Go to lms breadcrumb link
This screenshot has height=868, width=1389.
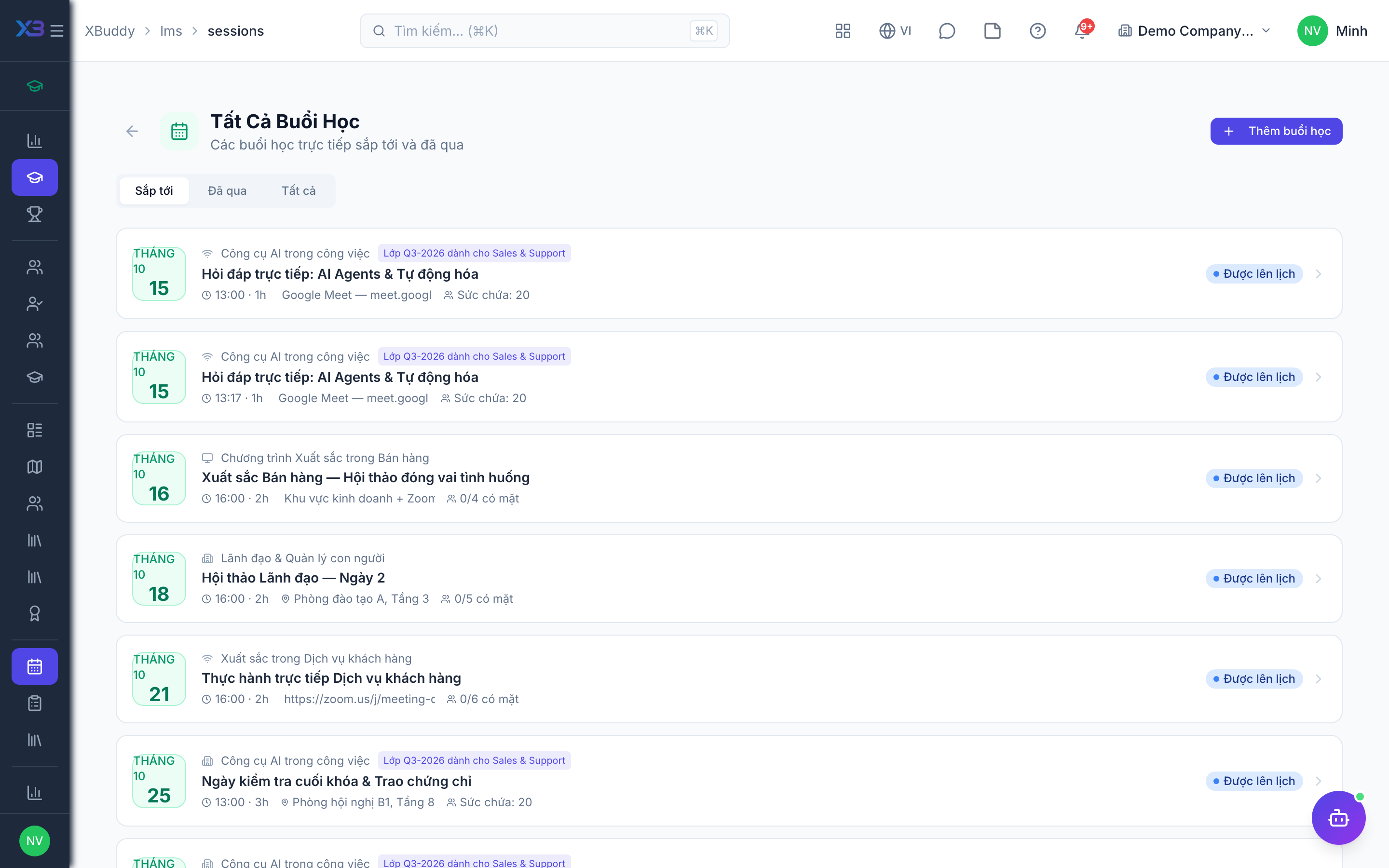171,31
